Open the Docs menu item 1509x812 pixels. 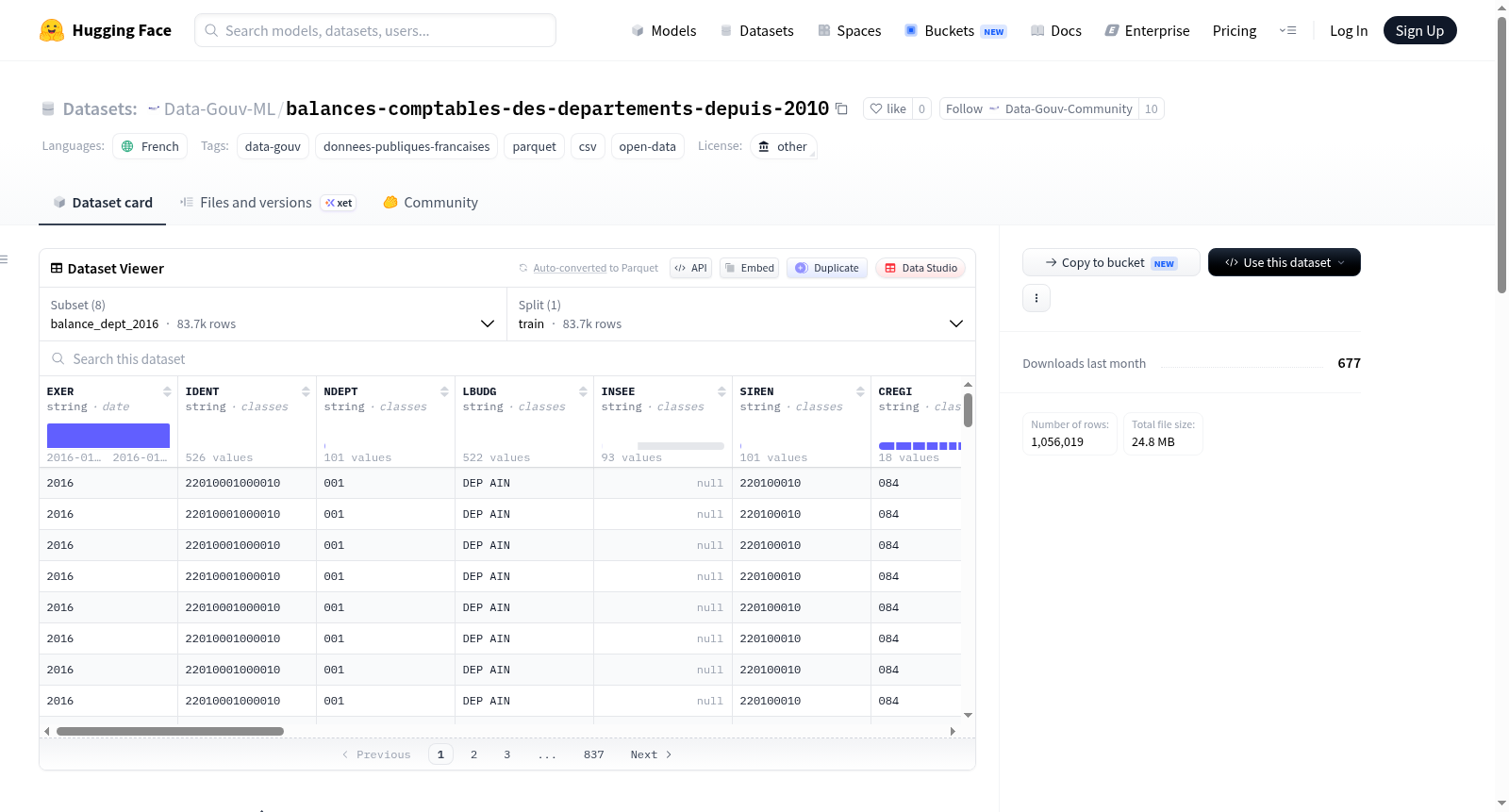point(1056,30)
